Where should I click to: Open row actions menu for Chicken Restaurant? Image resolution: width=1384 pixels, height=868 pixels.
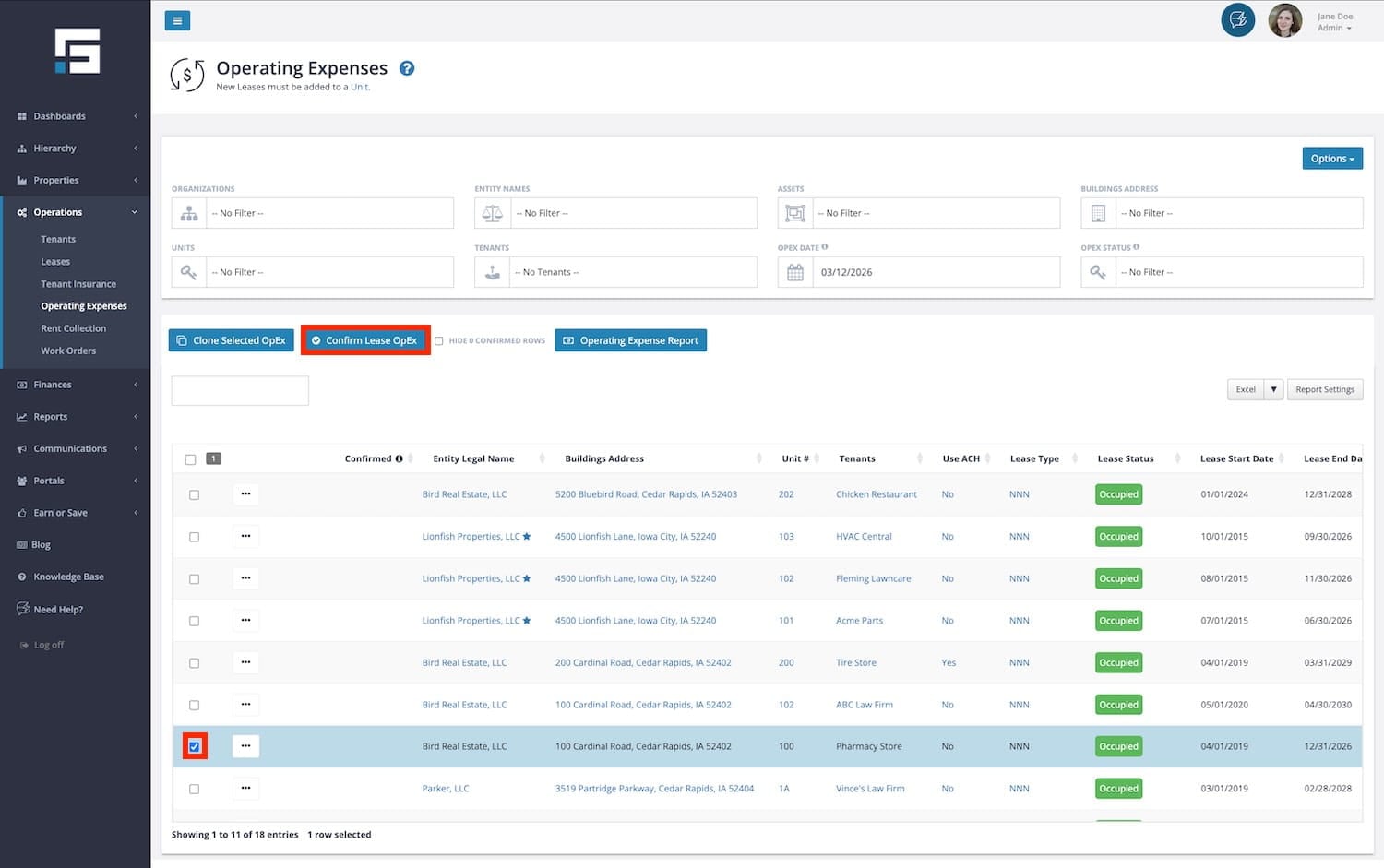tap(245, 494)
